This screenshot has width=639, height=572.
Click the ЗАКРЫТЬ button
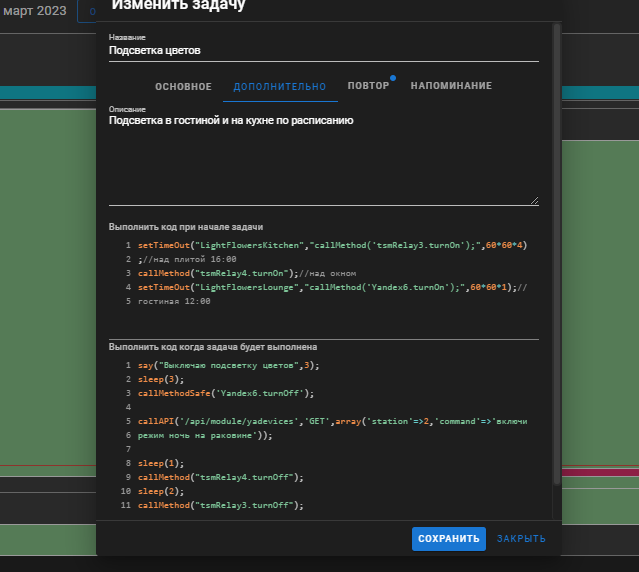(521, 539)
